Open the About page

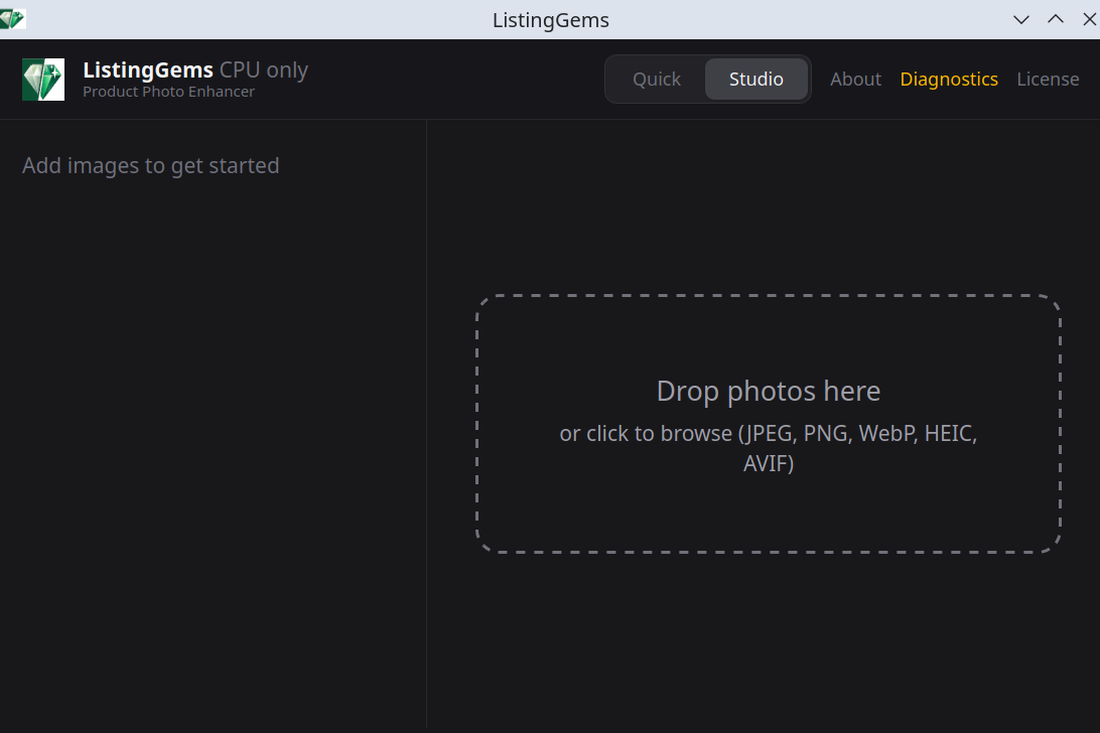pos(855,79)
